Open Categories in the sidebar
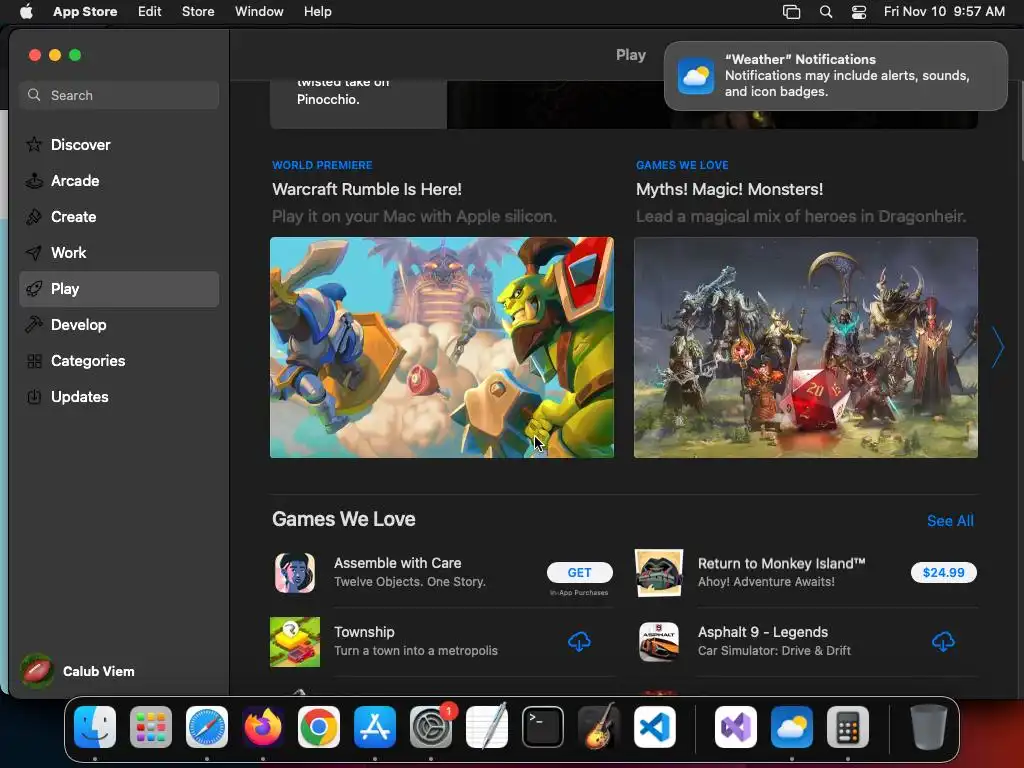1024x768 pixels. tap(119, 360)
